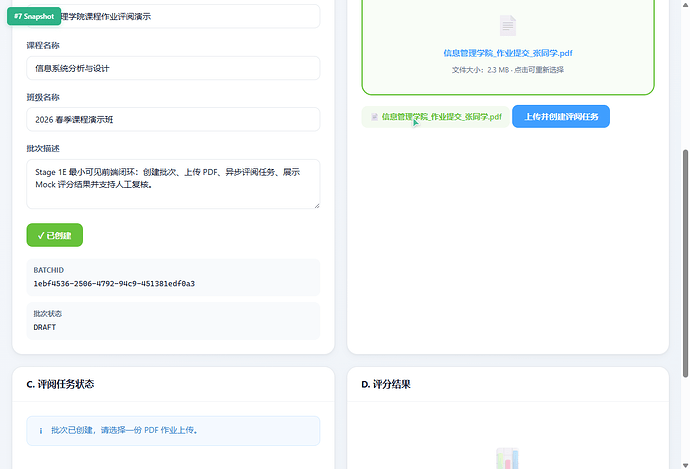Click the D. 评分结果 heading
Screen dimensions: 690x469
386,384
